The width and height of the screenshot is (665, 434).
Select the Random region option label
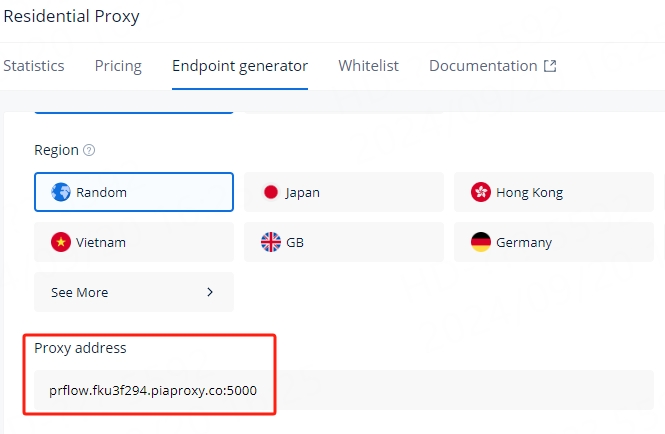tap(101, 192)
